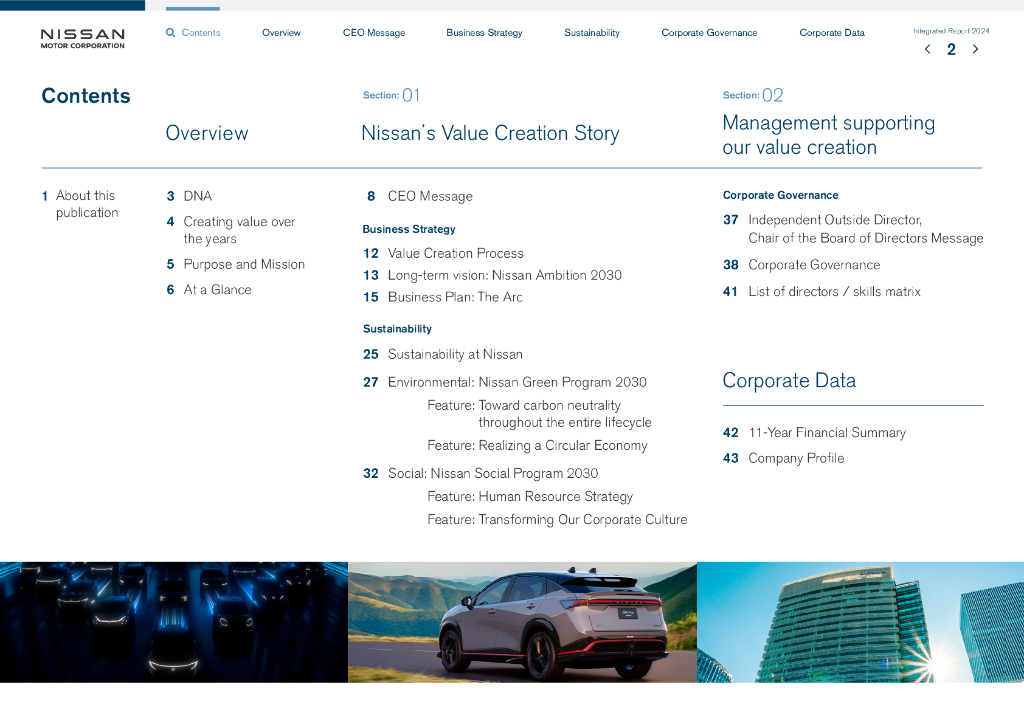Screen dimensions: 1024x724
Task: Go to Purpose and Mission entry
Action: tap(236, 264)
